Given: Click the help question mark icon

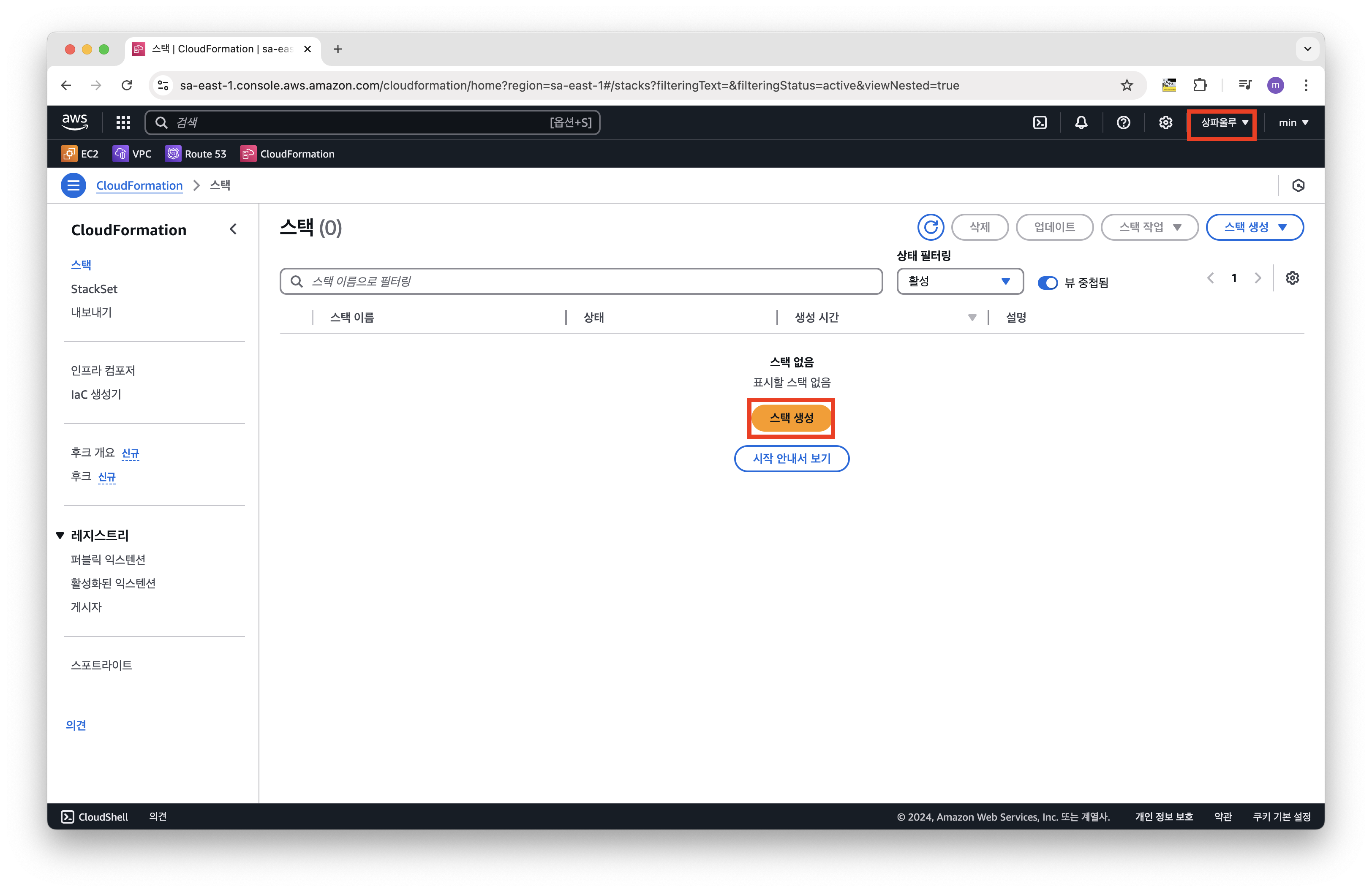Looking at the screenshot, I should [1123, 122].
